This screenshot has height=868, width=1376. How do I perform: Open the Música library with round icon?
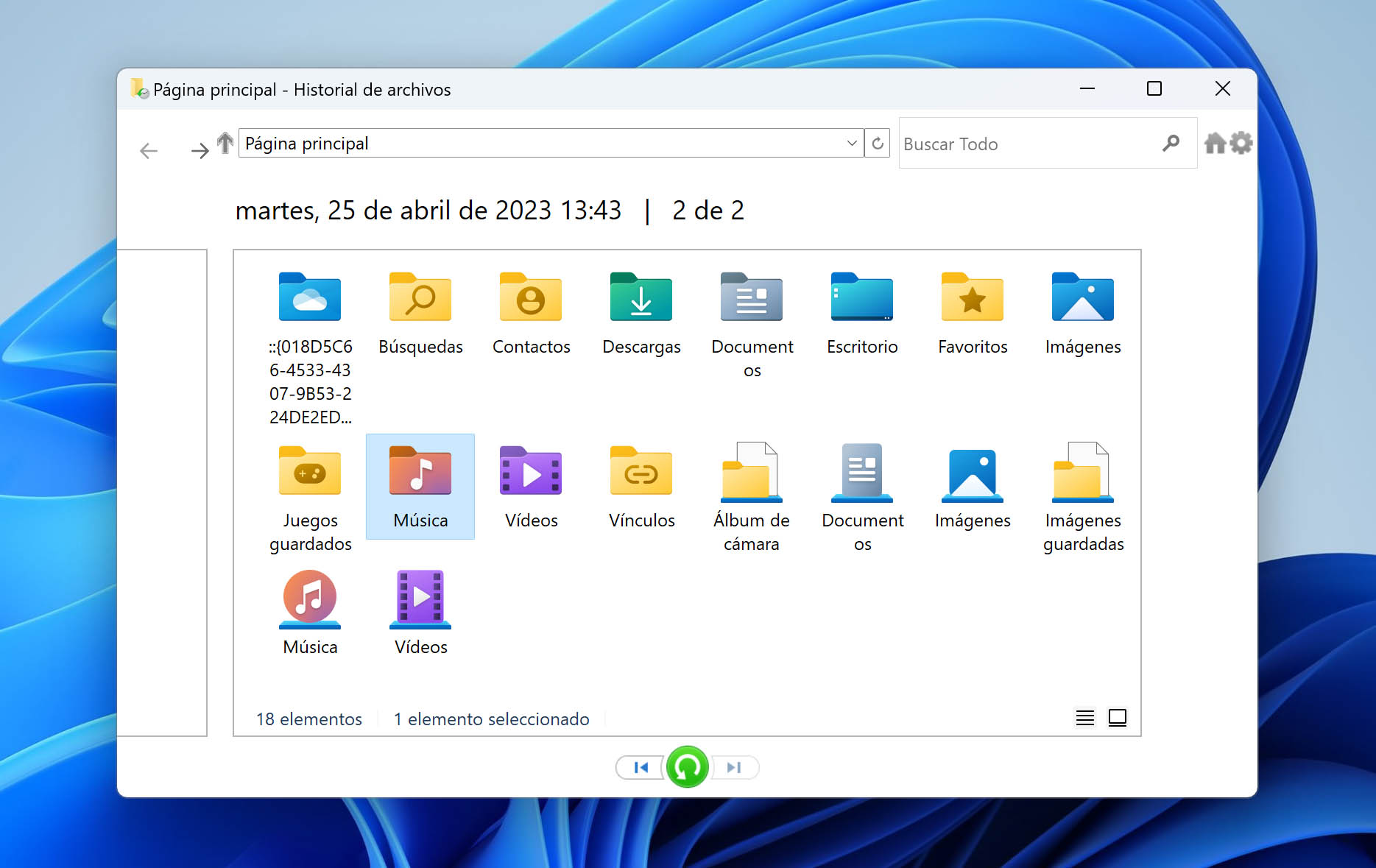tap(310, 599)
